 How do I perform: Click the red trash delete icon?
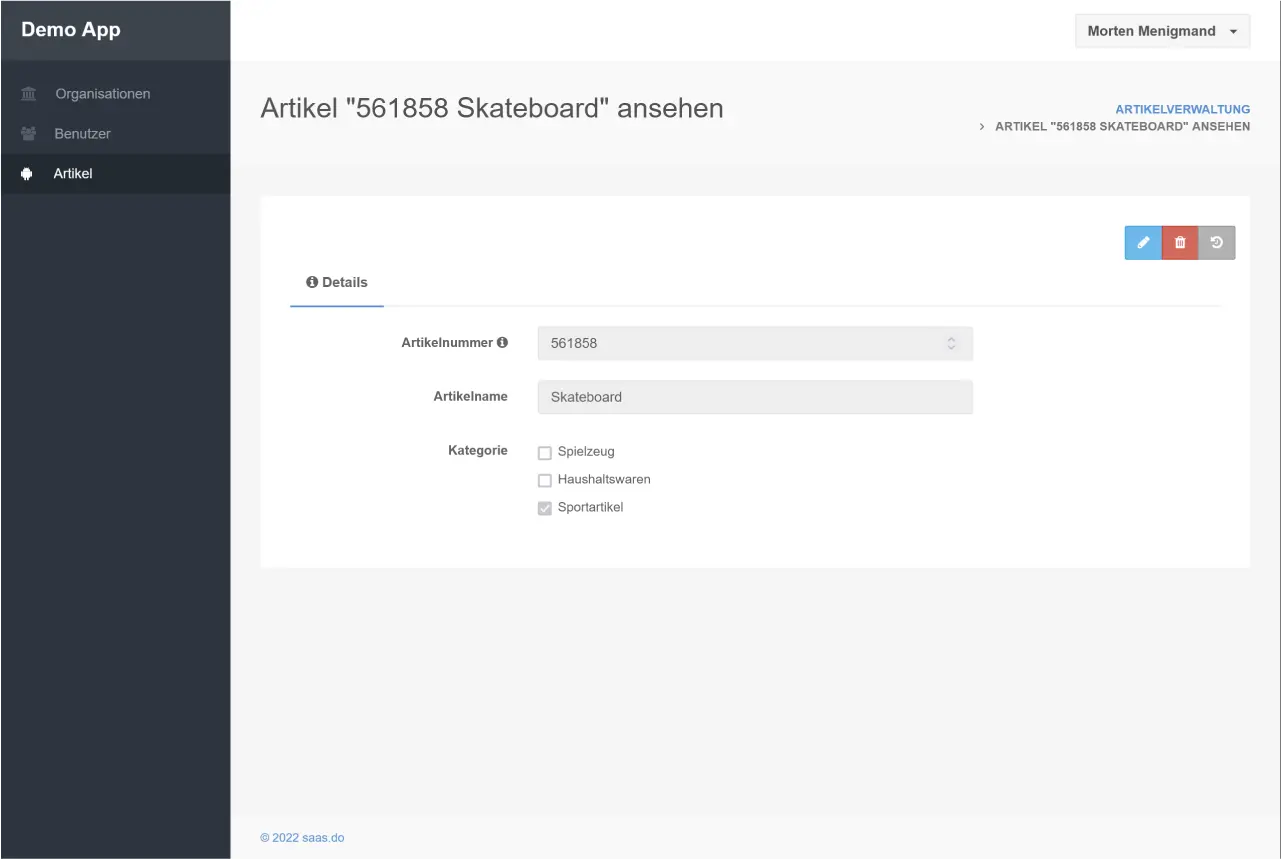1180,243
